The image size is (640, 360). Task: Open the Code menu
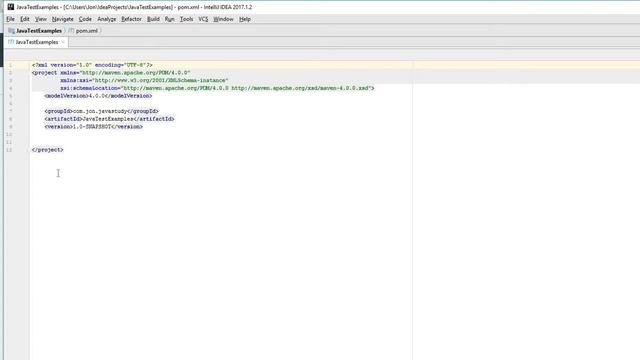[85, 19]
